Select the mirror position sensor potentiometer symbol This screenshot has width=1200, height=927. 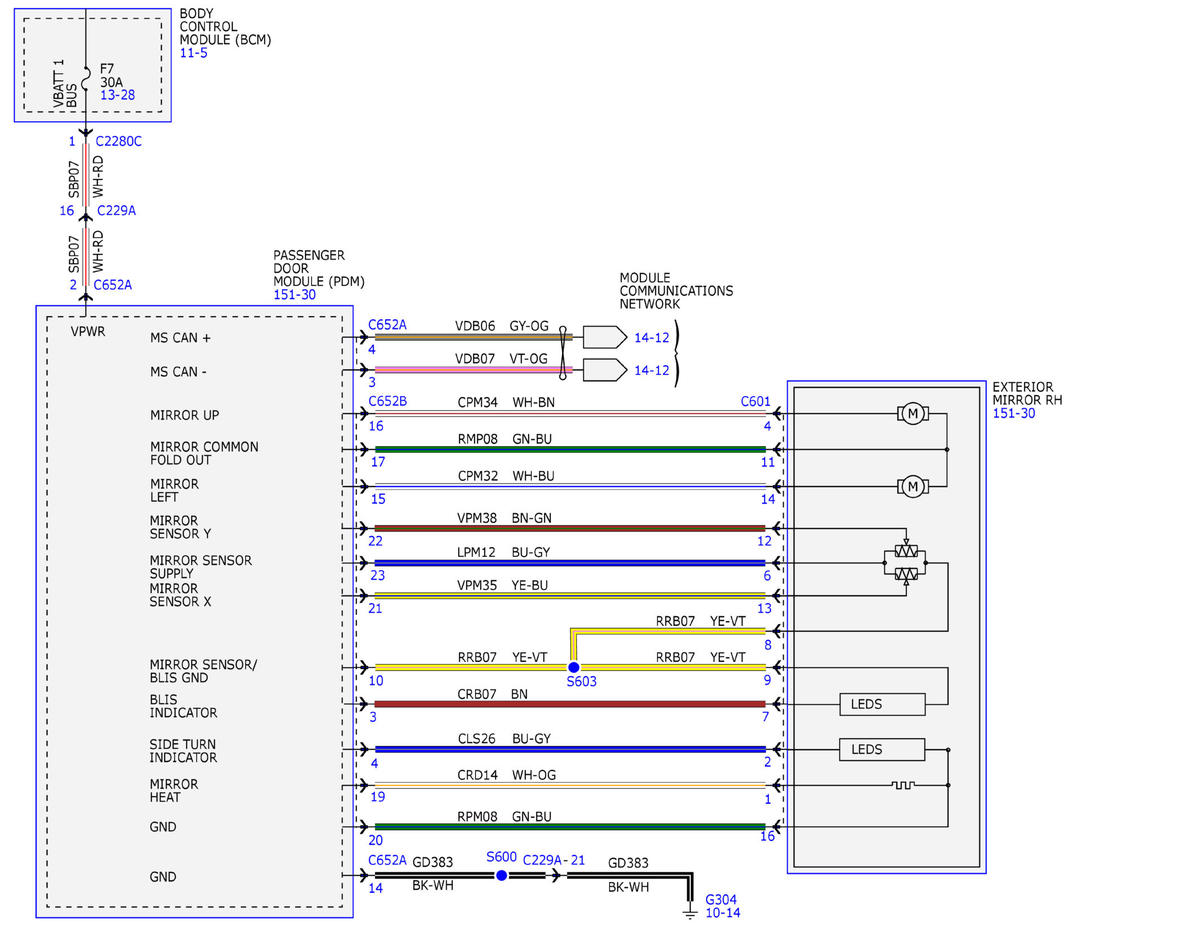pos(906,563)
